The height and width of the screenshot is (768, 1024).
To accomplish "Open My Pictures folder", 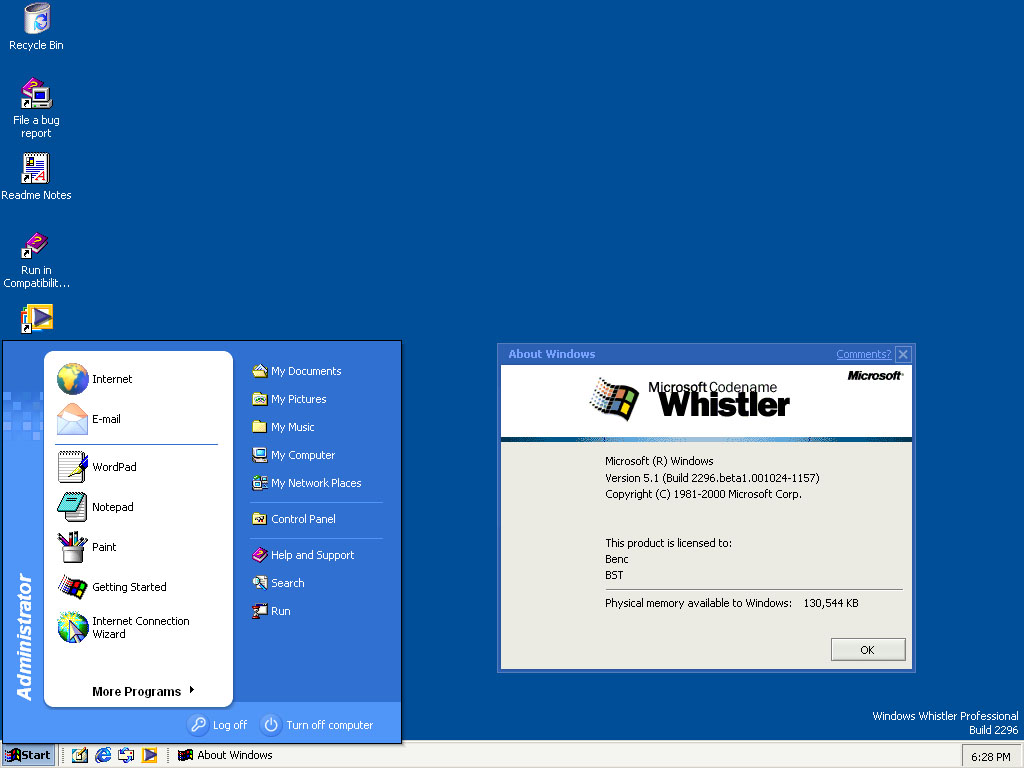I will [289, 399].
